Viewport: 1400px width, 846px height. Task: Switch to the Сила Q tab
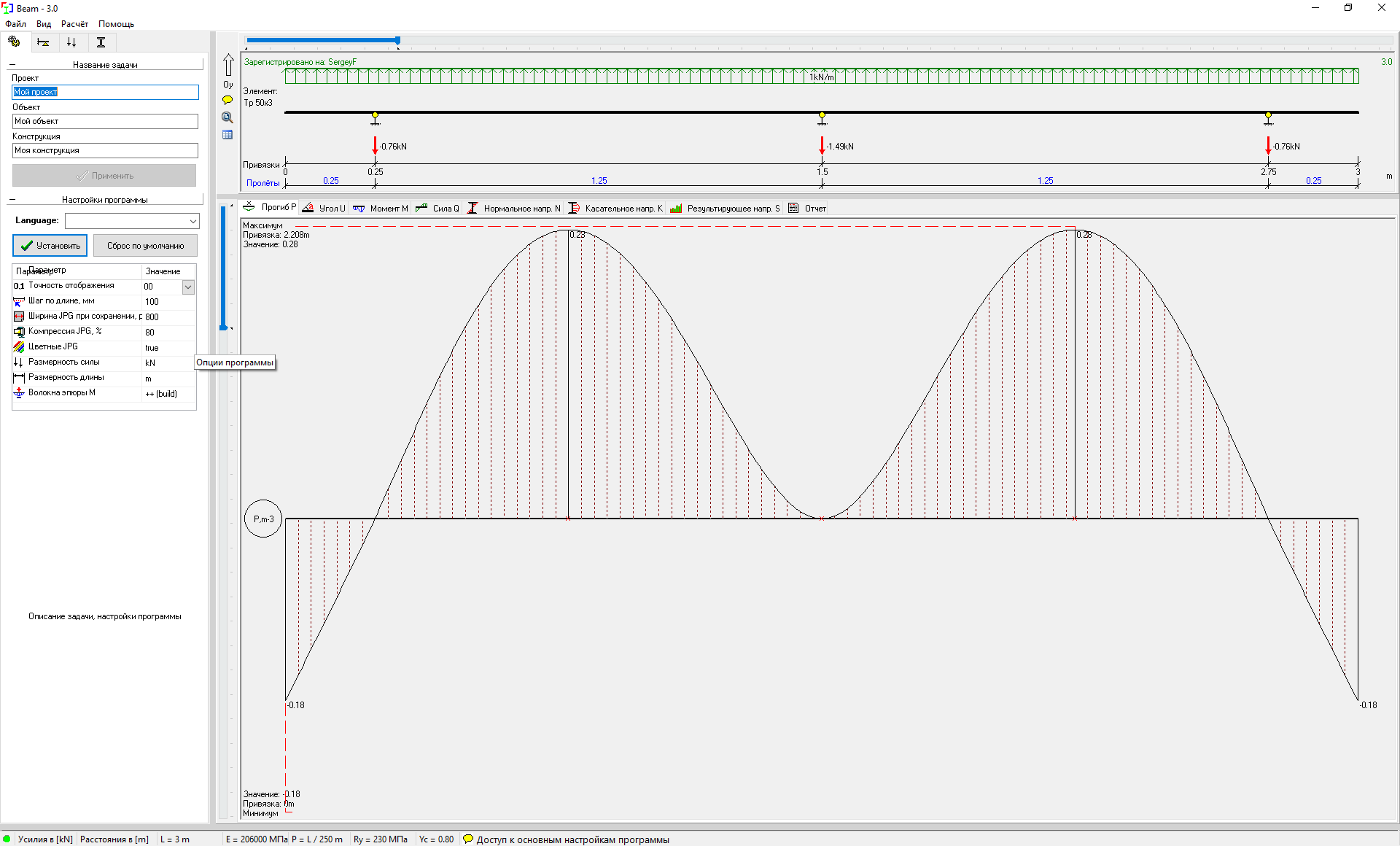coord(437,209)
